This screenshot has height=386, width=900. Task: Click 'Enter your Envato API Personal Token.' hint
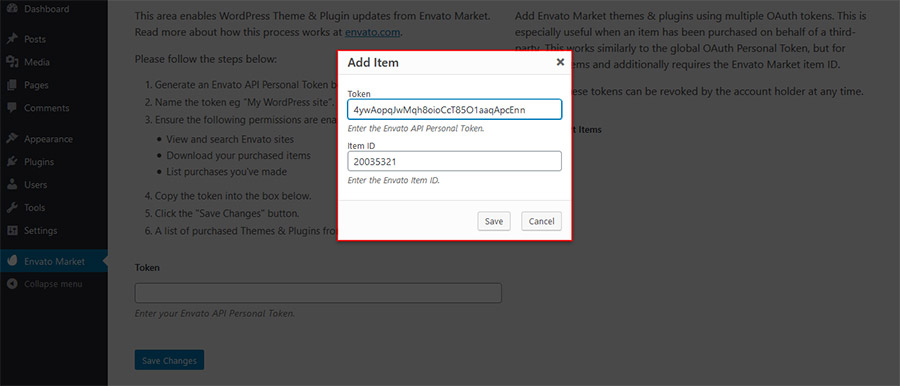[x=215, y=314]
